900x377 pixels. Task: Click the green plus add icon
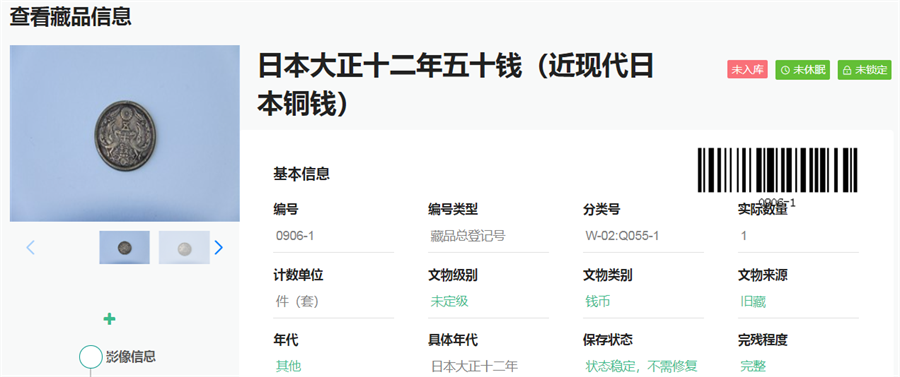pyautogui.click(x=110, y=319)
